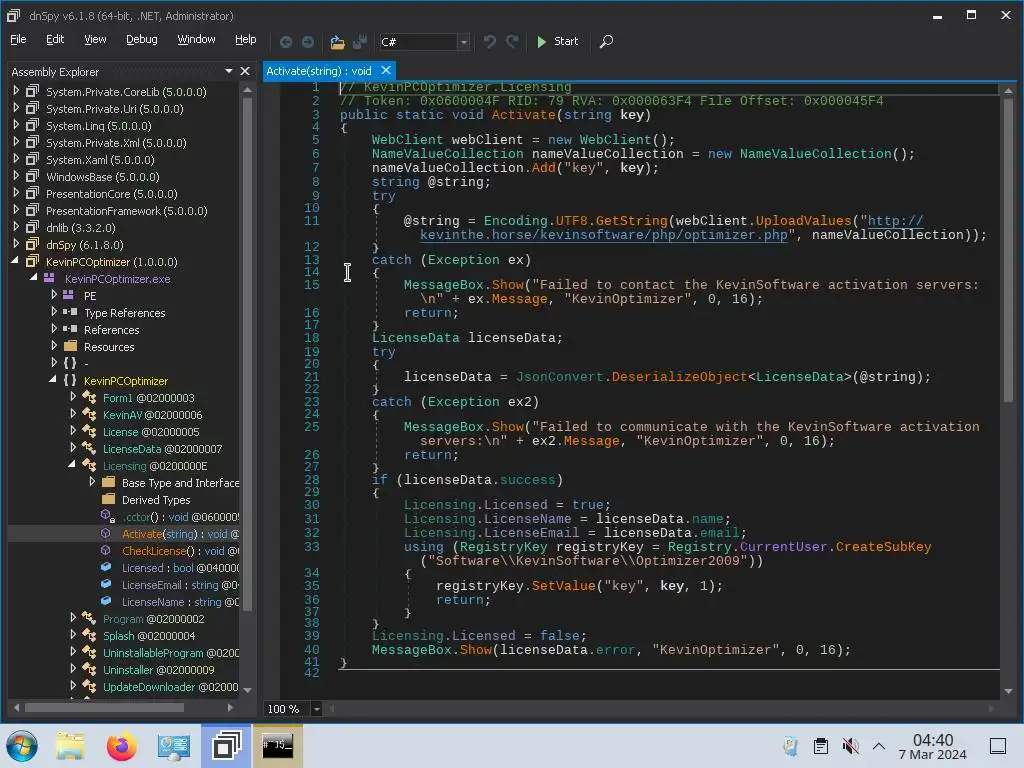Screen dimensions: 1024x768
Task: Click the dnSpy (6.1.8.0) assembly icon
Action: coord(32,244)
